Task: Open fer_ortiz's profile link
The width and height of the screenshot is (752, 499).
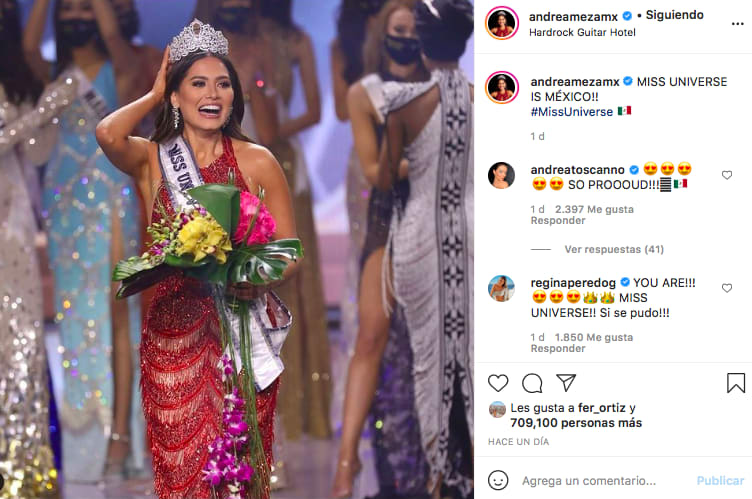Action: tap(601, 408)
